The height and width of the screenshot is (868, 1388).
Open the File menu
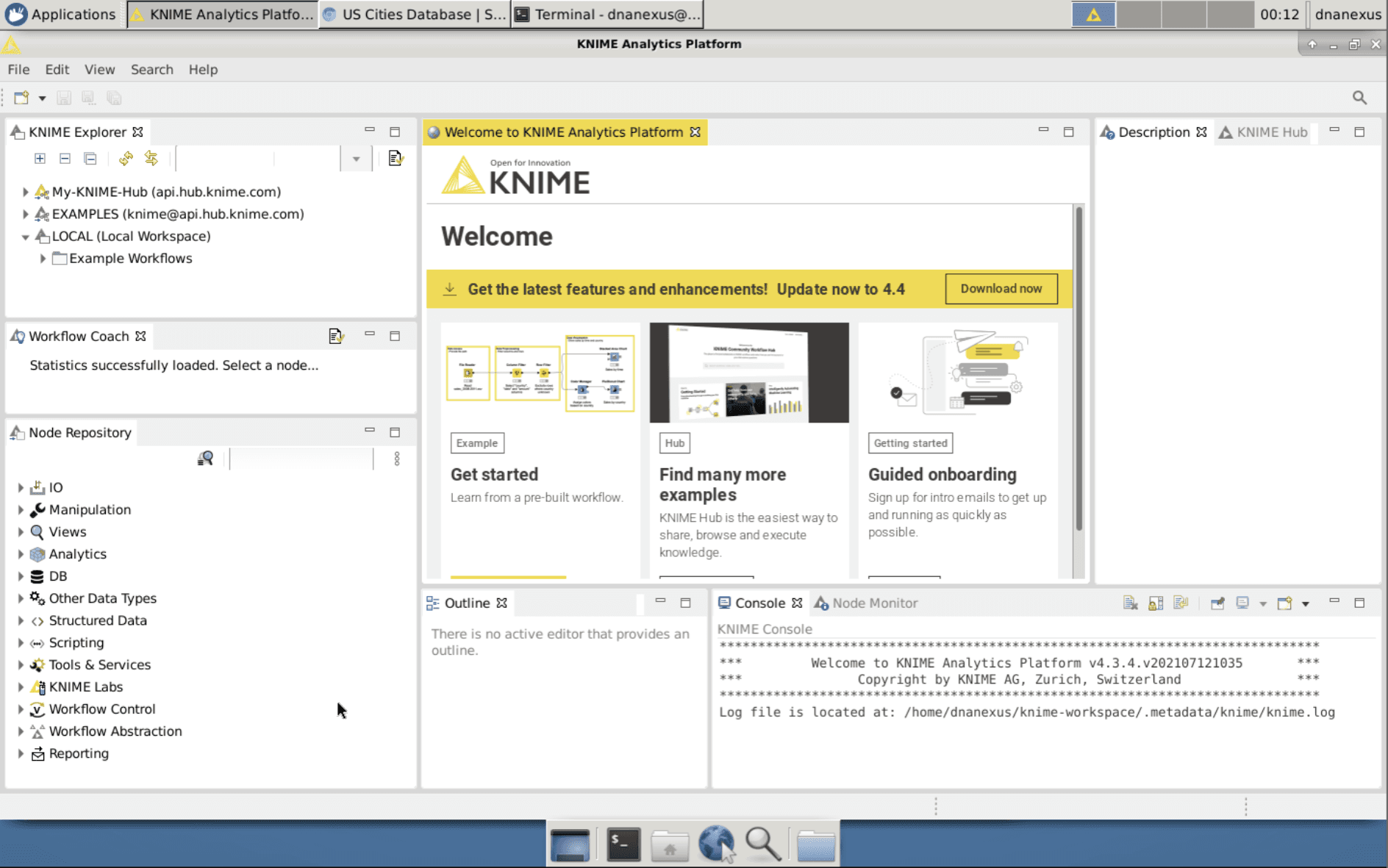18,69
